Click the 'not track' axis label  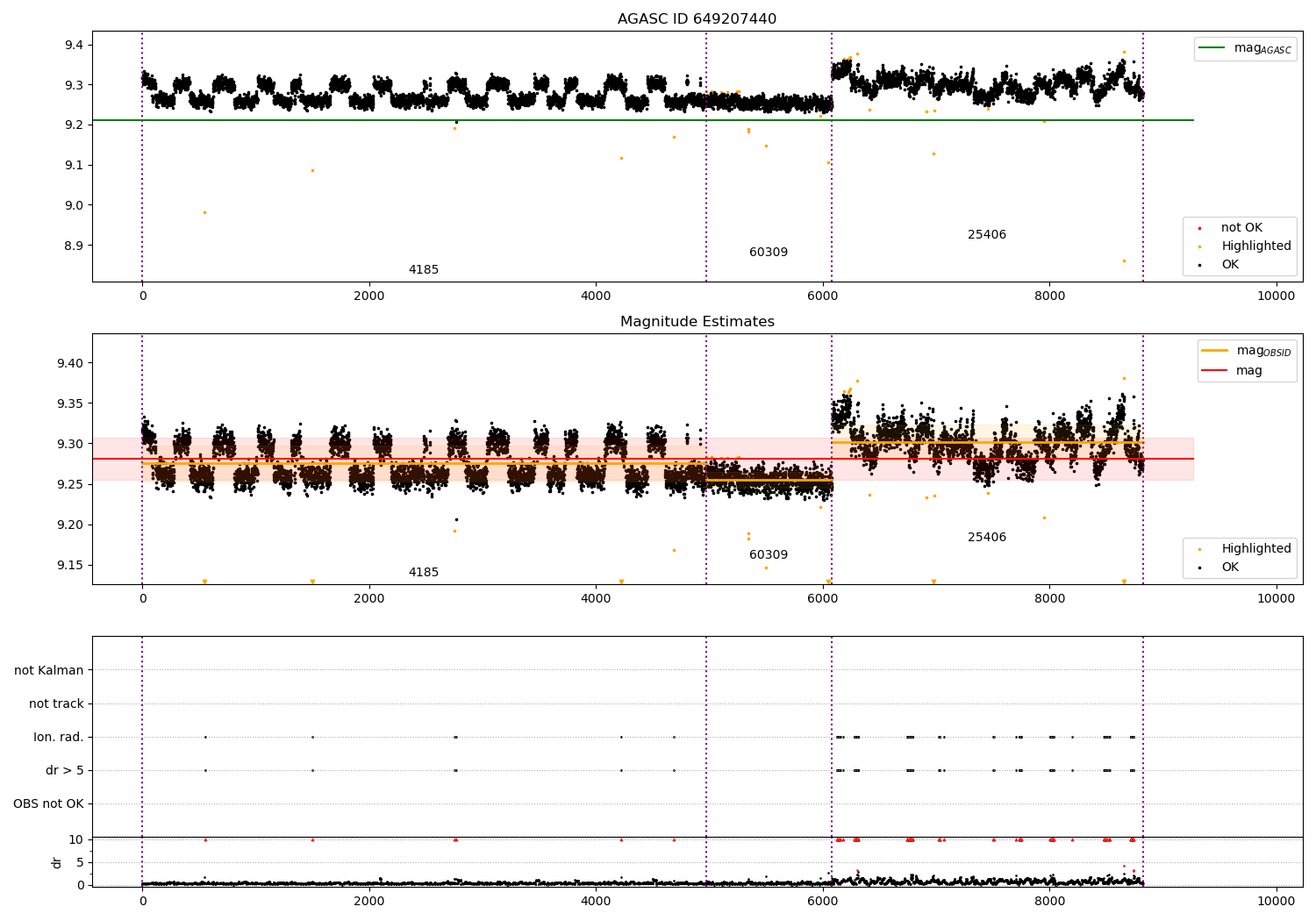point(56,704)
